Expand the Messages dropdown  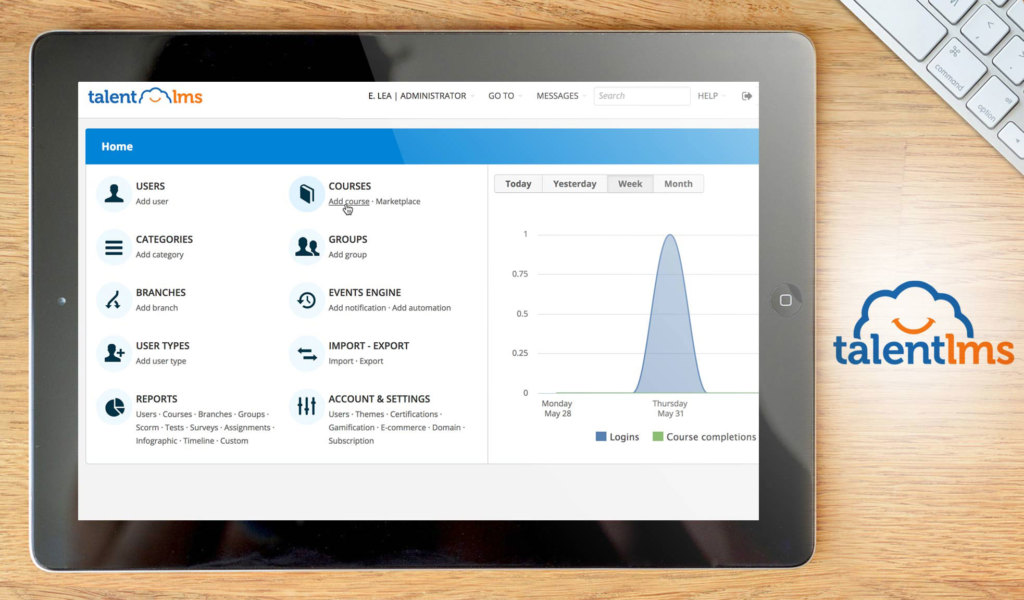click(x=559, y=96)
